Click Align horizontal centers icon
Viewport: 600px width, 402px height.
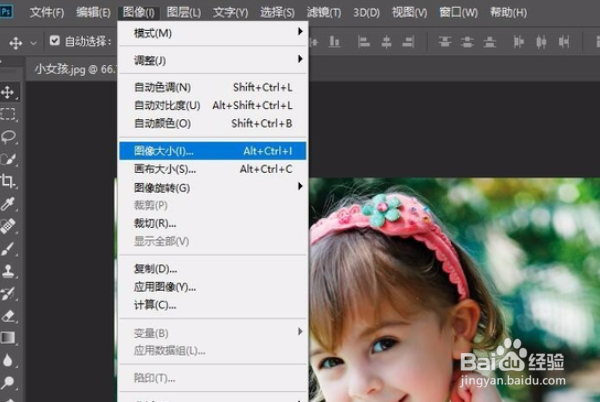(386, 41)
